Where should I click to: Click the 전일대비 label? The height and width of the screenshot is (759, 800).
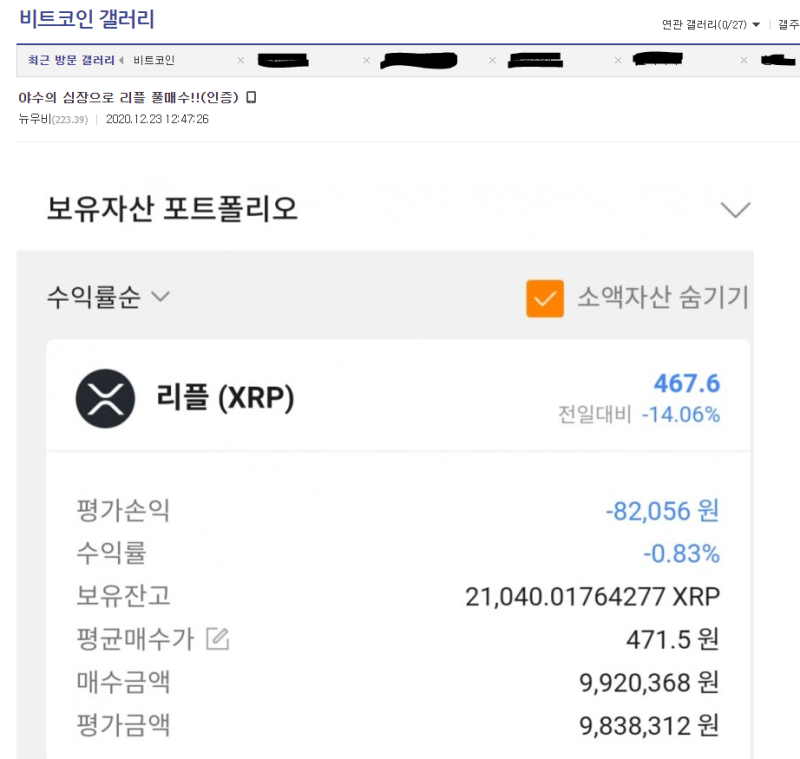pyautogui.click(x=595, y=414)
